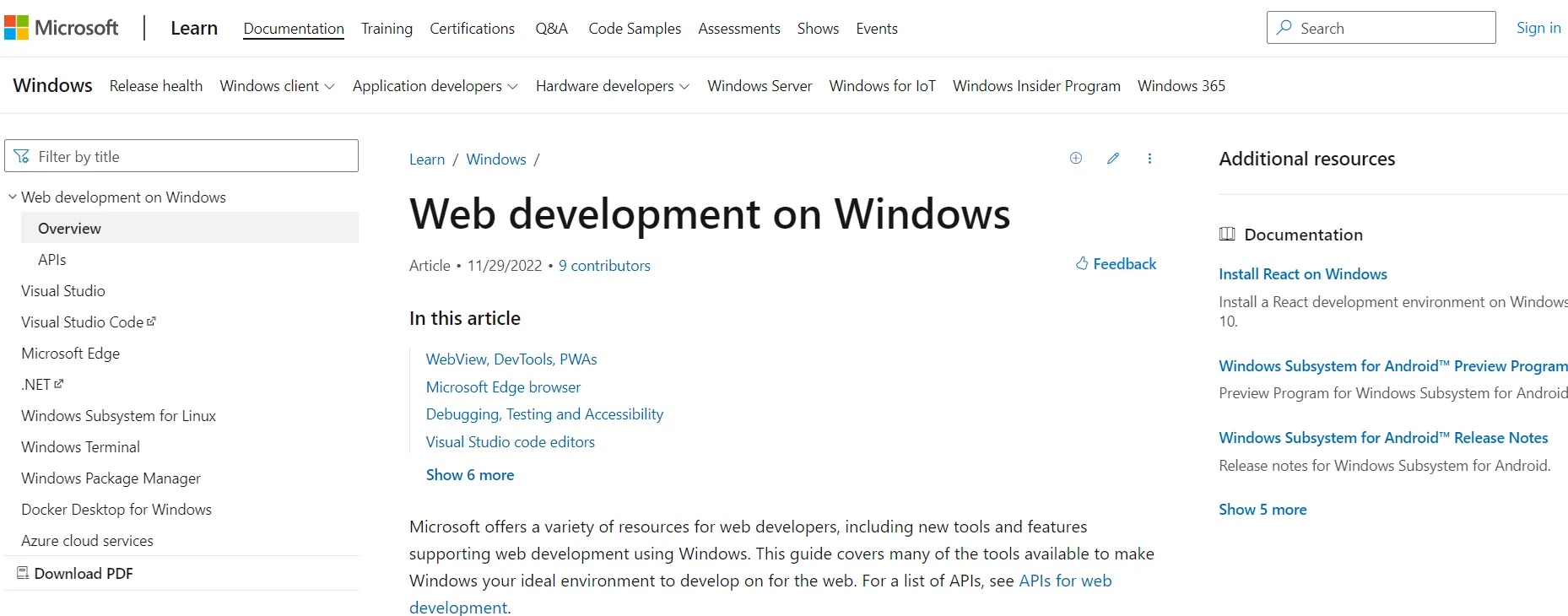This screenshot has height=616, width=1568.
Task: Click the Sign in link
Action: point(1538,27)
